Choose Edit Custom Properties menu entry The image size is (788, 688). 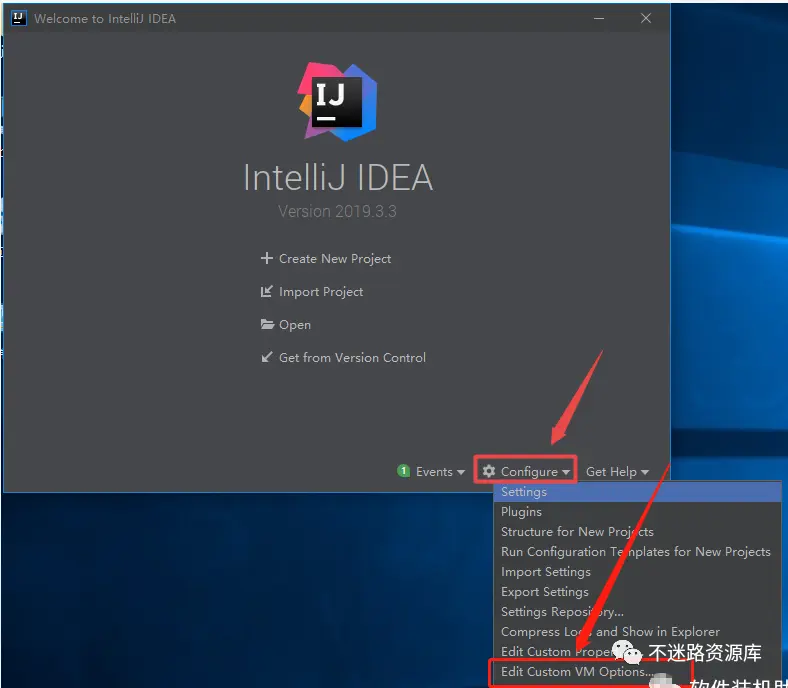click(637, 652)
